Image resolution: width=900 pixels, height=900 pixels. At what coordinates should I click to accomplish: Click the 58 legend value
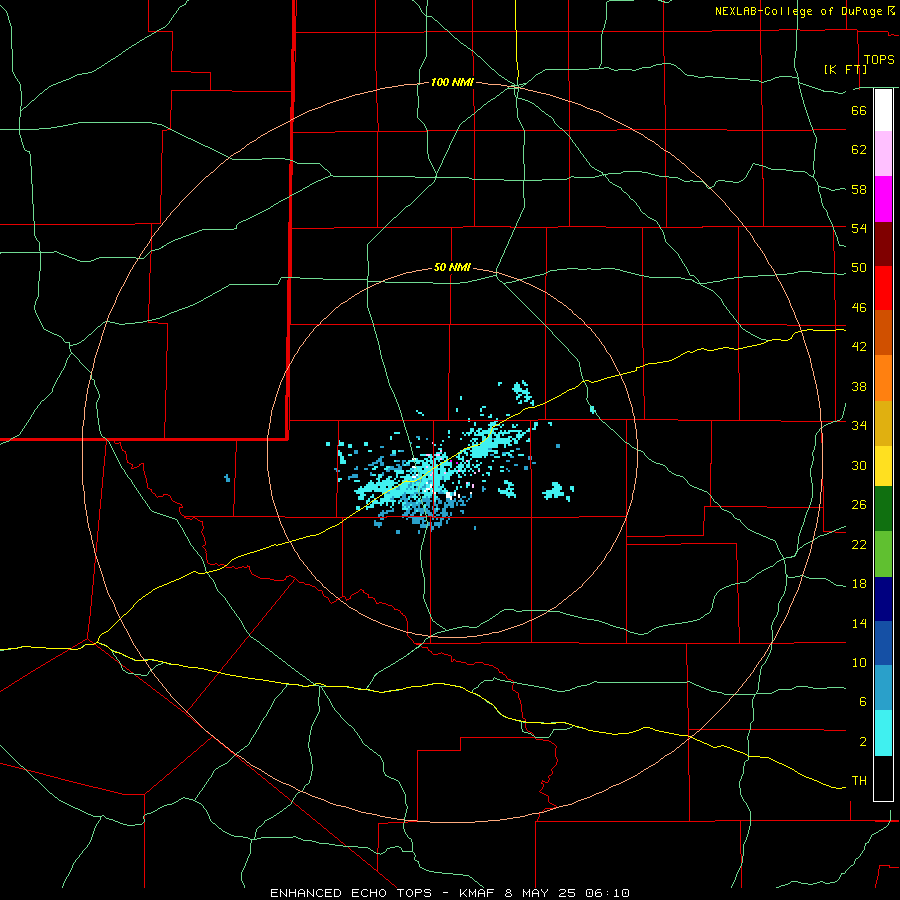[859, 189]
